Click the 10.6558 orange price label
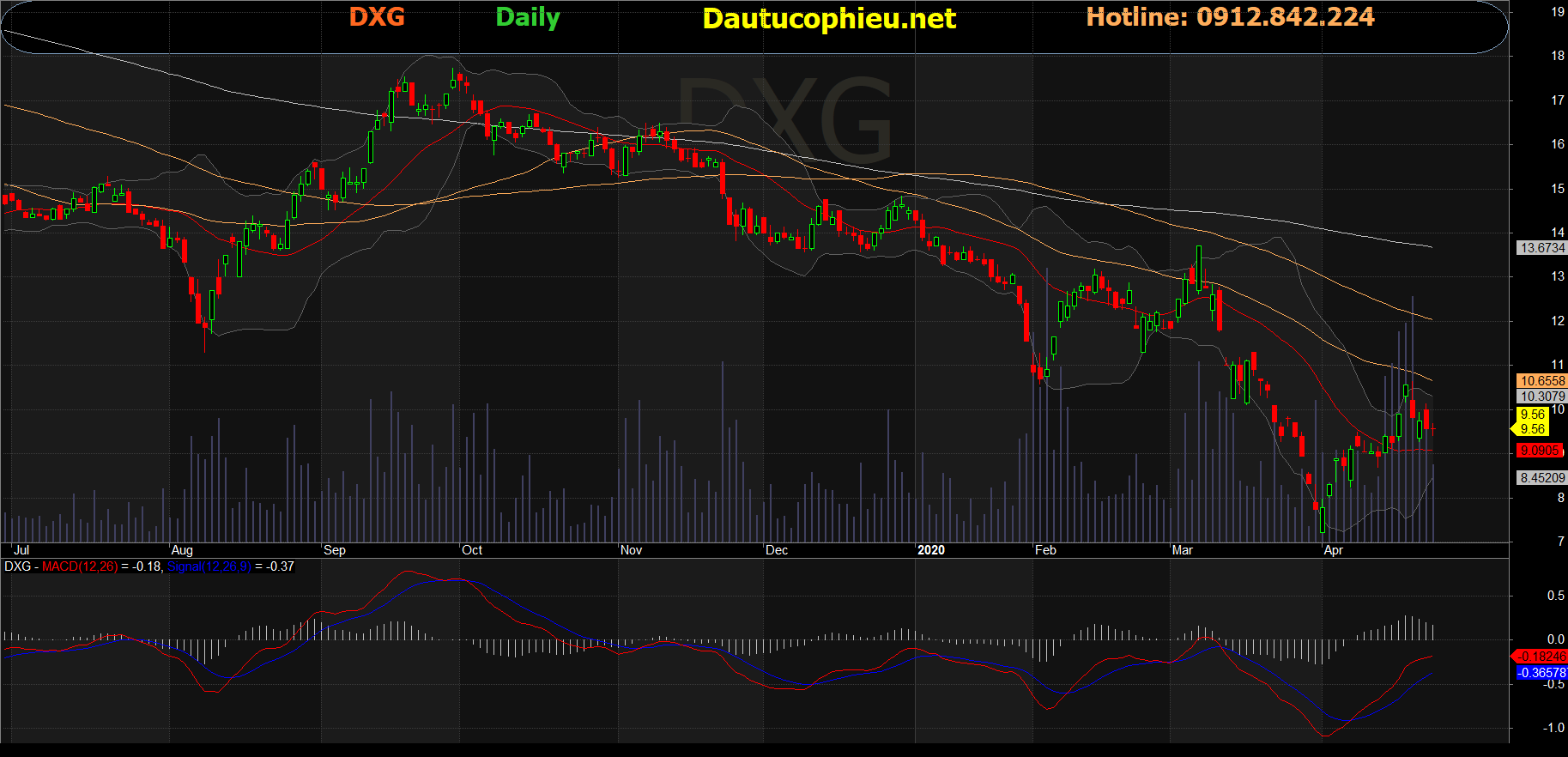Viewport: 1568px width, 757px height. pyautogui.click(x=1542, y=381)
